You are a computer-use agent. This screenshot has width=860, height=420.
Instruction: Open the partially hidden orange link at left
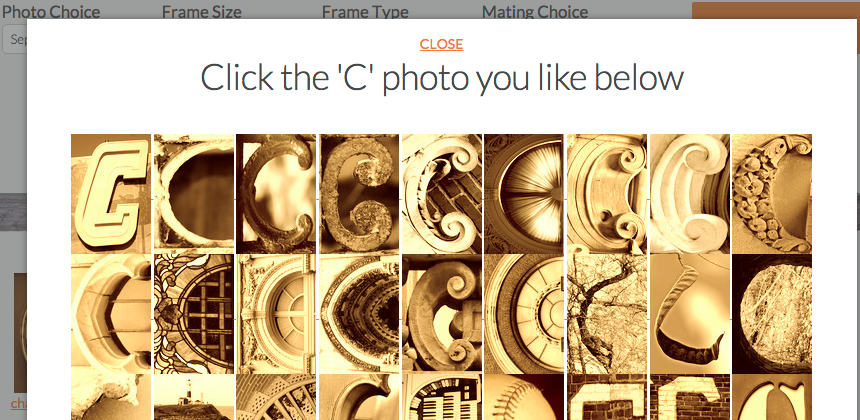pos(19,404)
